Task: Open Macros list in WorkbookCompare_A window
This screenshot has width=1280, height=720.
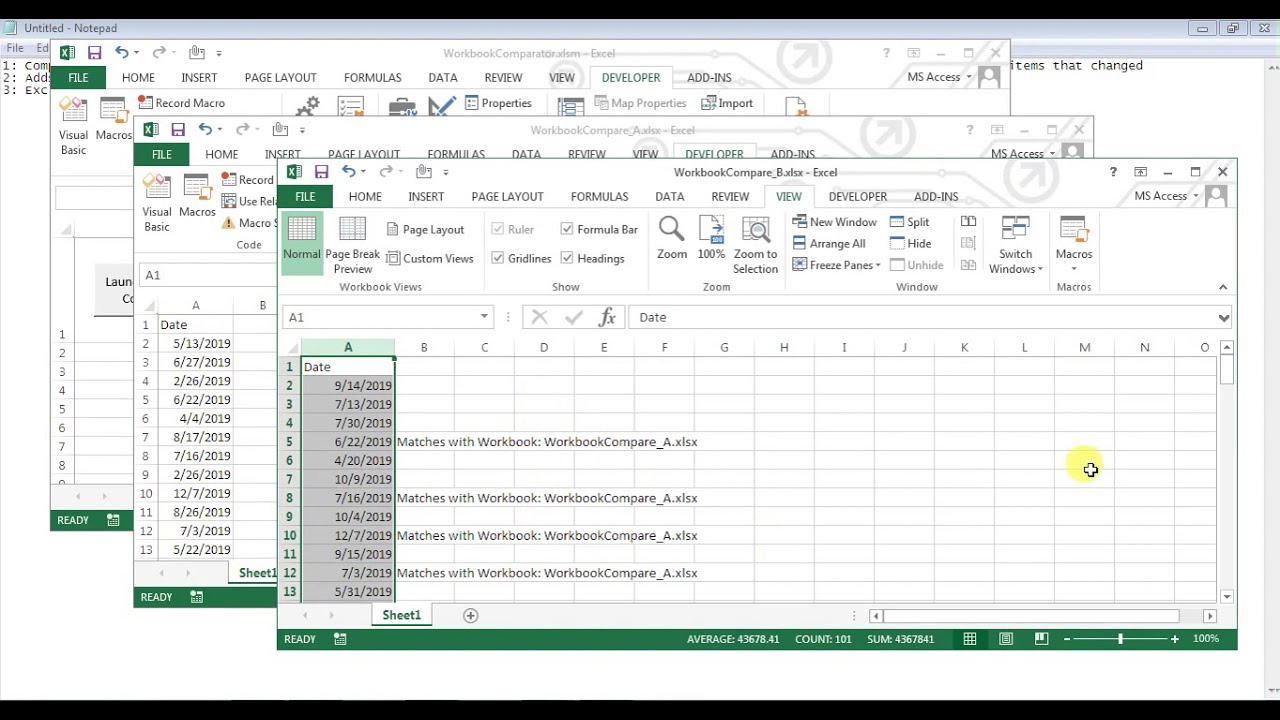Action: point(197,196)
